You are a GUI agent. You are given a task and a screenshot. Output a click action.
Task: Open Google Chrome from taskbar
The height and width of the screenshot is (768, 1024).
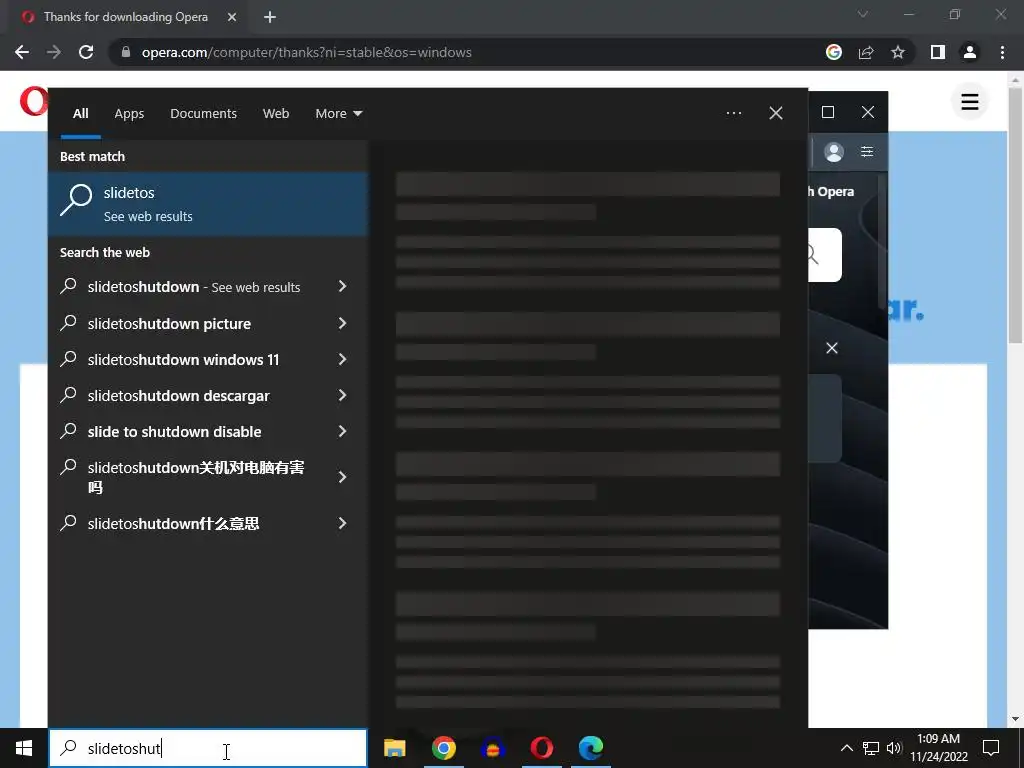443,748
